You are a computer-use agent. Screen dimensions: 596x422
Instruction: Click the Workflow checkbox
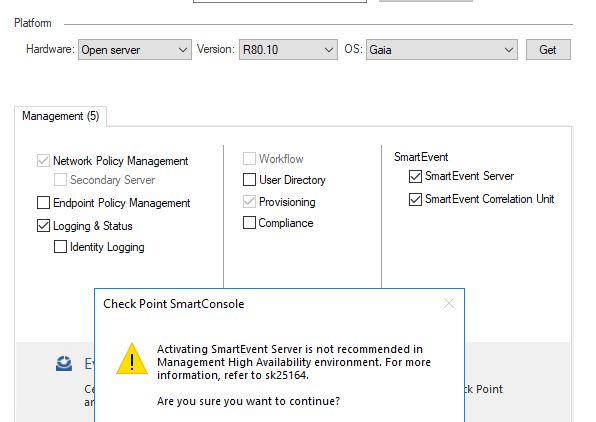click(249, 159)
